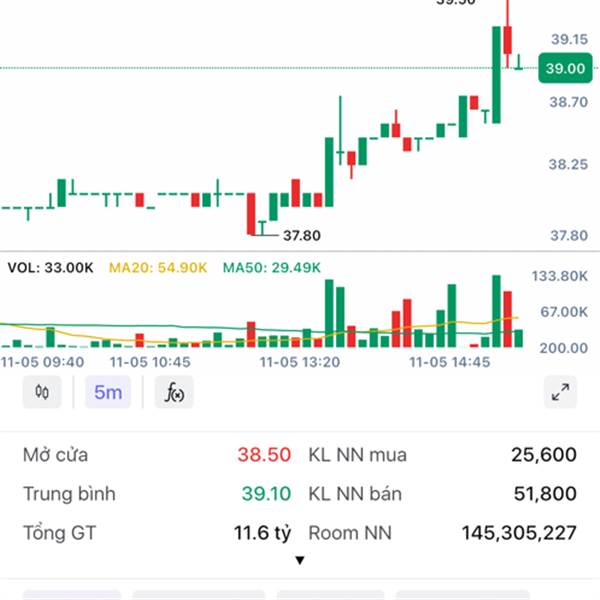Tap the Mở cửa value 38.50
This screenshot has height=600, width=600.
pos(264,455)
